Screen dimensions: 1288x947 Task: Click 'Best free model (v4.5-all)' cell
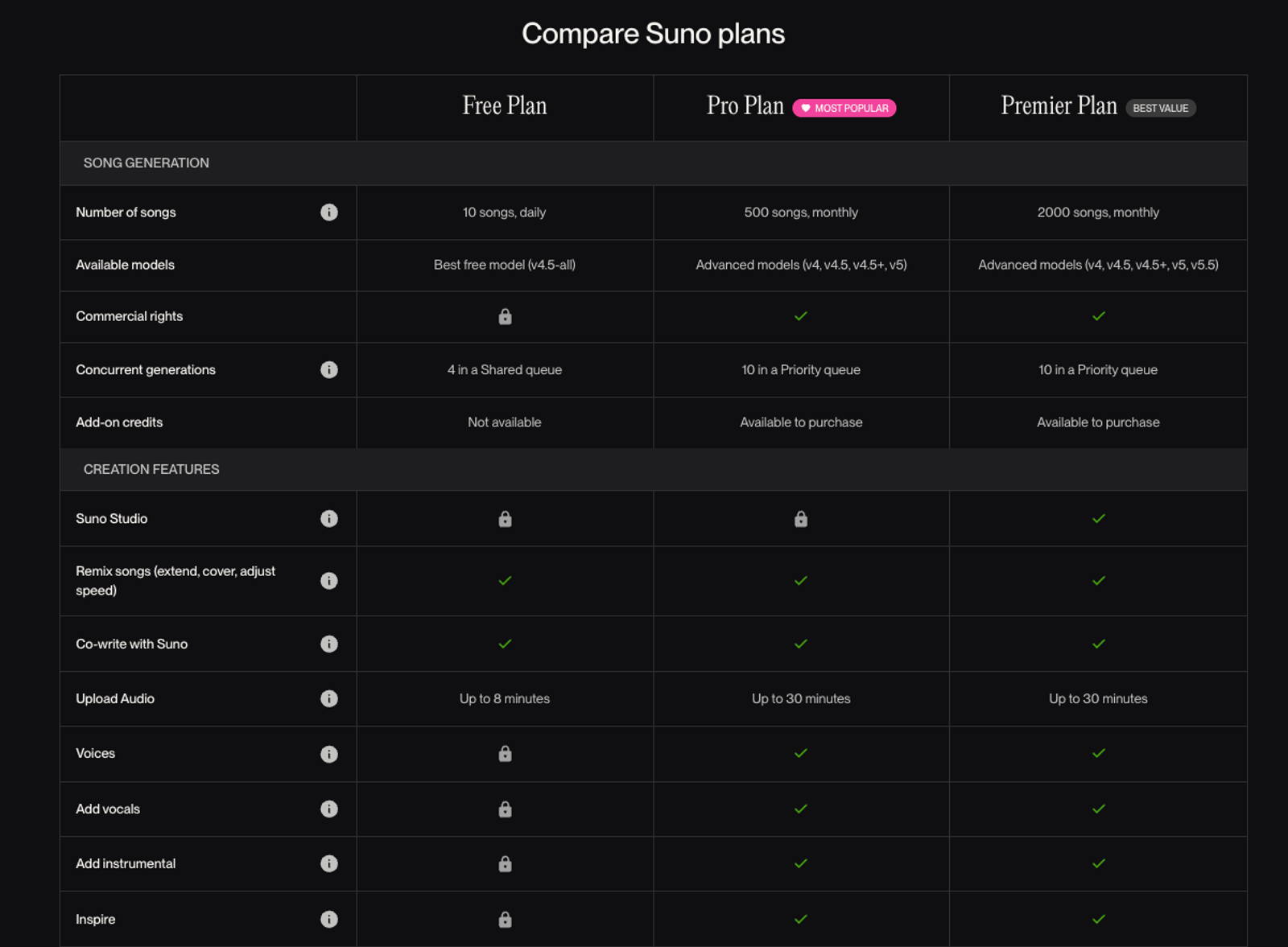tap(505, 265)
